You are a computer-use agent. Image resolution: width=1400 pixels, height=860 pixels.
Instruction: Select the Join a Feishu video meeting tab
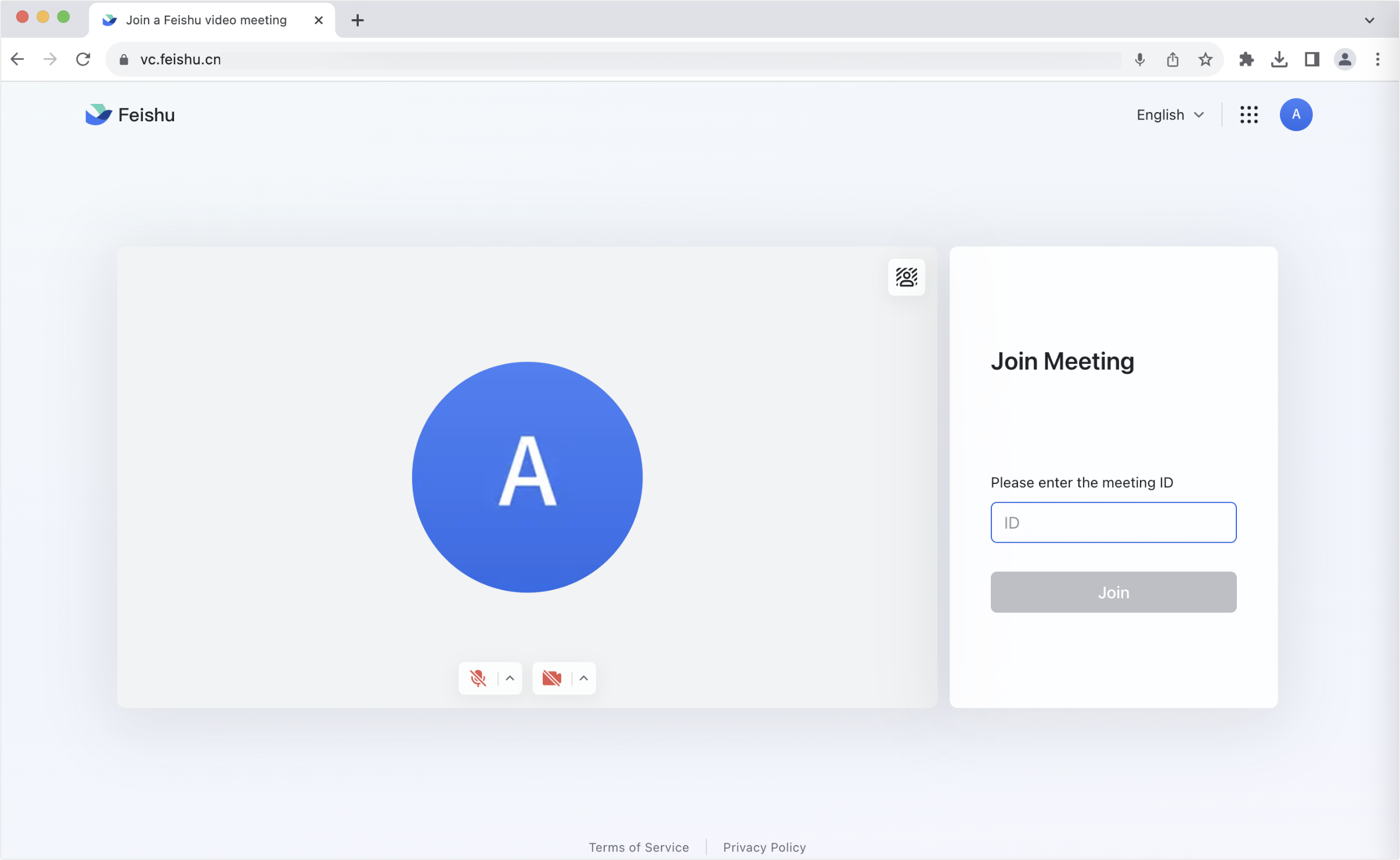[x=206, y=20]
